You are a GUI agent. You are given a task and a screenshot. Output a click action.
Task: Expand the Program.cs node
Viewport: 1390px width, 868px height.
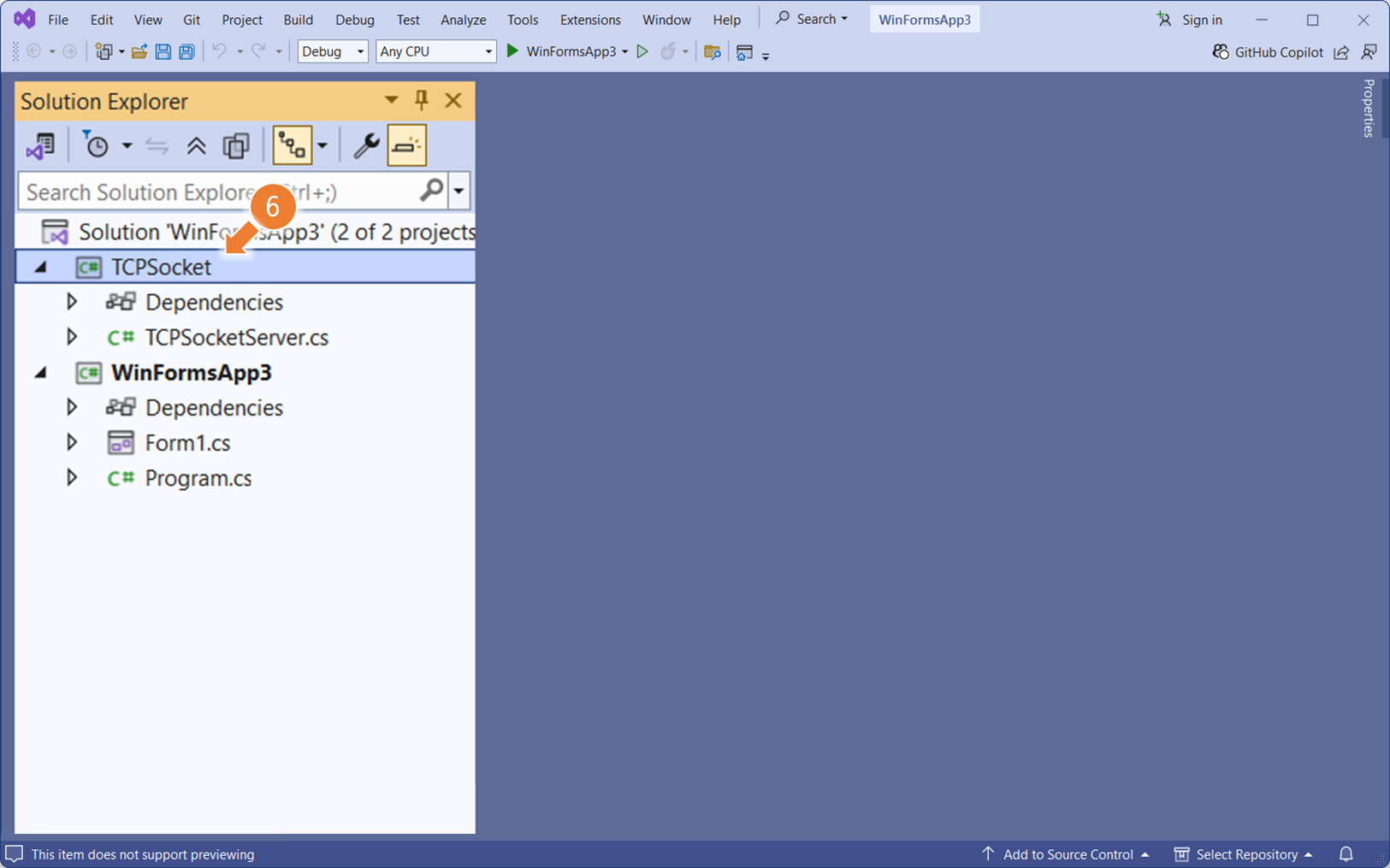(x=72, y=477)
